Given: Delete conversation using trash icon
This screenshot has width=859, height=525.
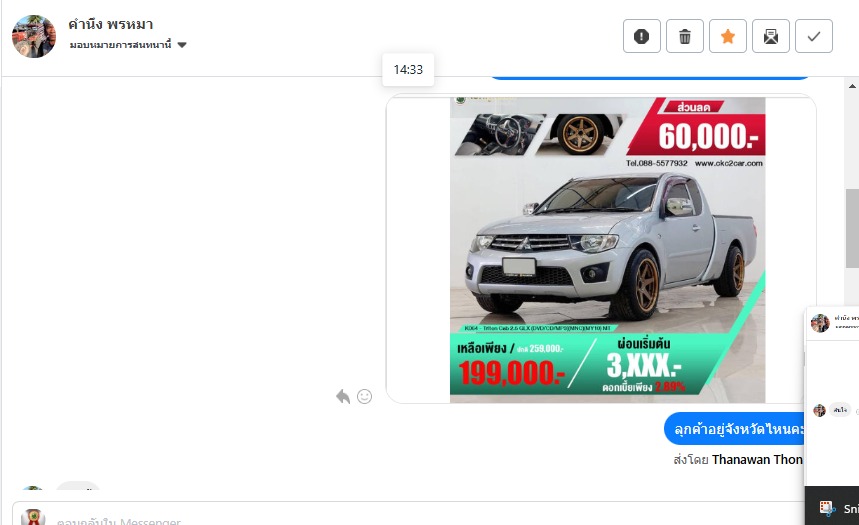Looking at the screenshot, I should pos(685,36).
